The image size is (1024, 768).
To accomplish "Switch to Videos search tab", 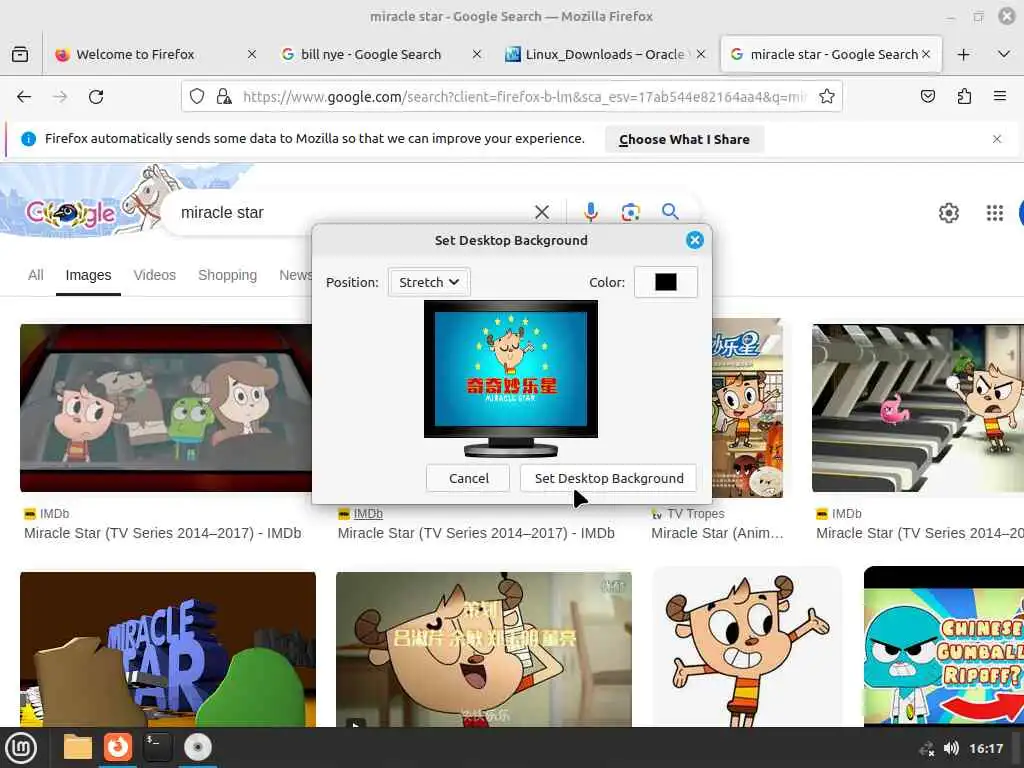I will coord(155,275).
